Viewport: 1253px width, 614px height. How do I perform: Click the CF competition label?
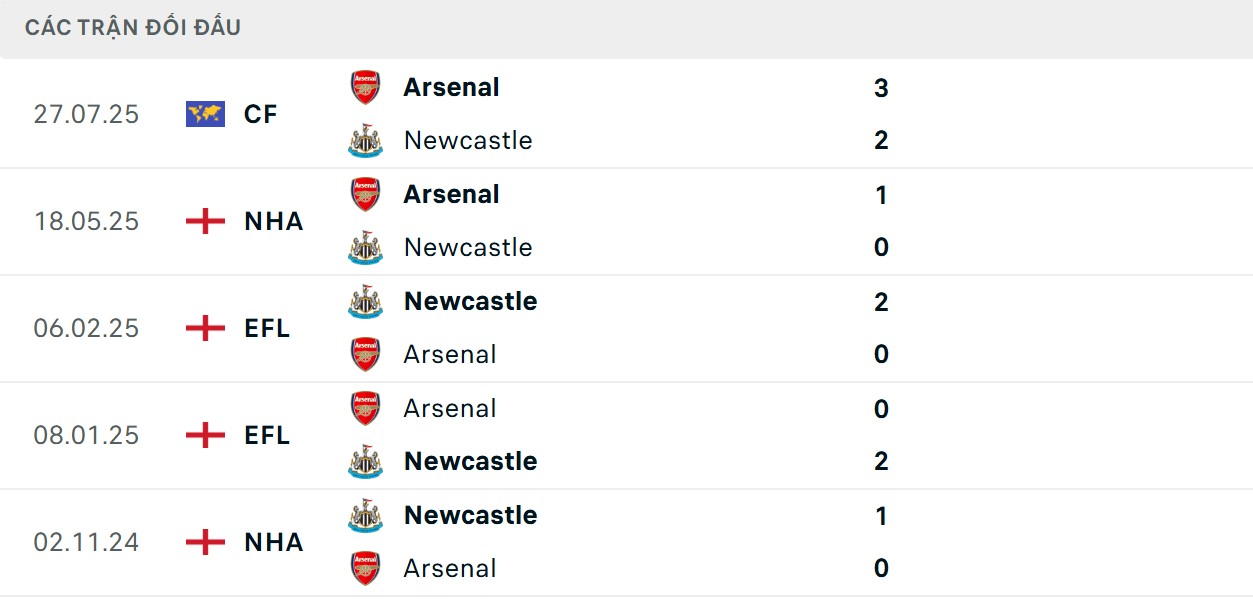click(261, 114)
